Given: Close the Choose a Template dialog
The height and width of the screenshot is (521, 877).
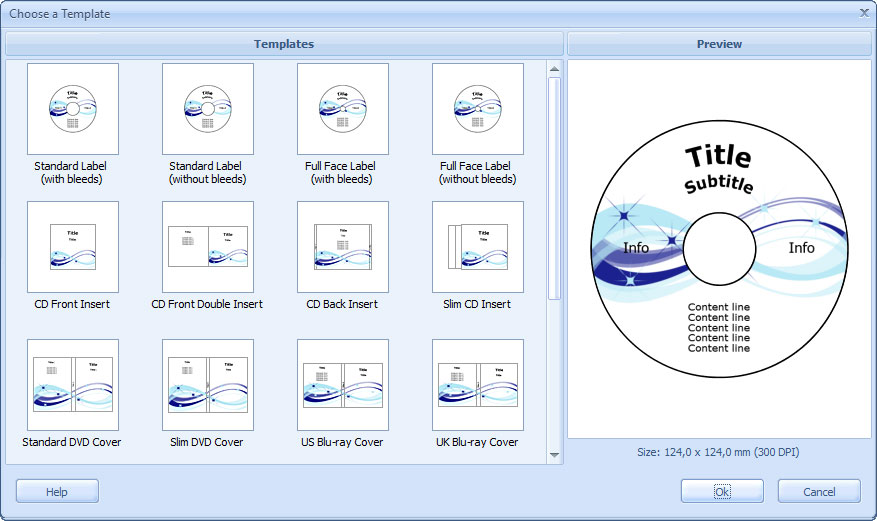Looking at the screenshot, I should point(864,12).
